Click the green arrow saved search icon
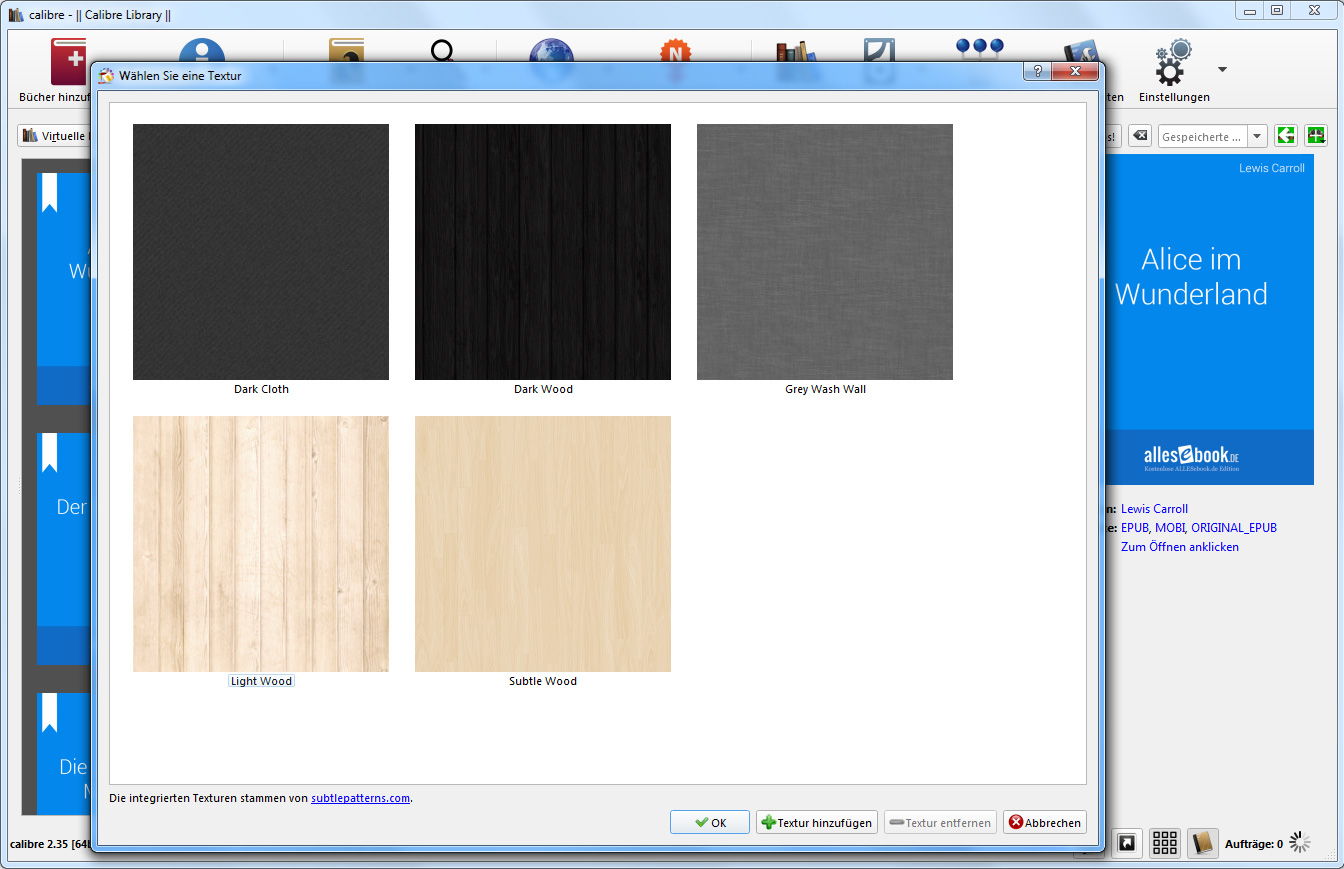Screen dimensions: 1344x869 pyautogui.click(x=1286, y=136)
